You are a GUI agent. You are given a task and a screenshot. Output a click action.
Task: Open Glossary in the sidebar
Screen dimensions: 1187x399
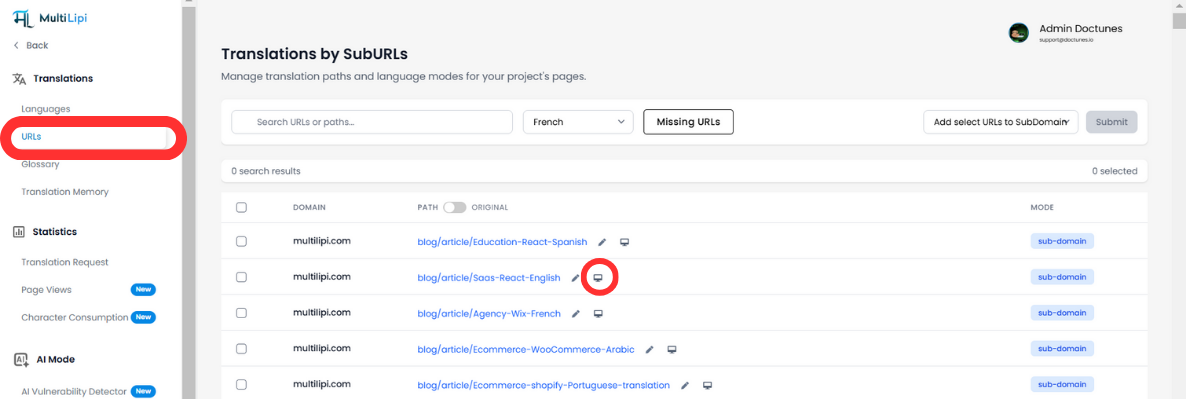coord(40,164)
